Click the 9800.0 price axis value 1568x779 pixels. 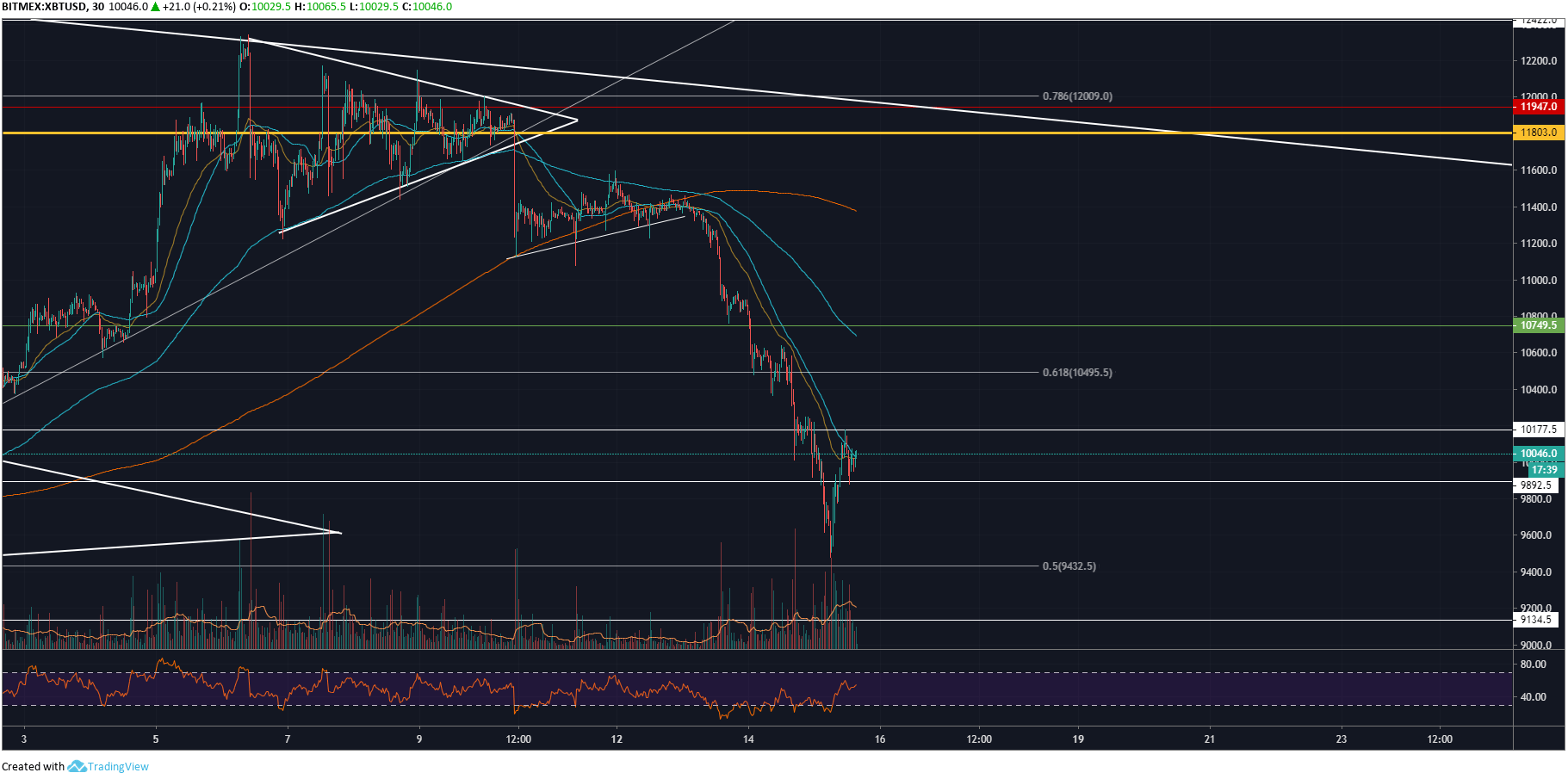point(1536,499)
